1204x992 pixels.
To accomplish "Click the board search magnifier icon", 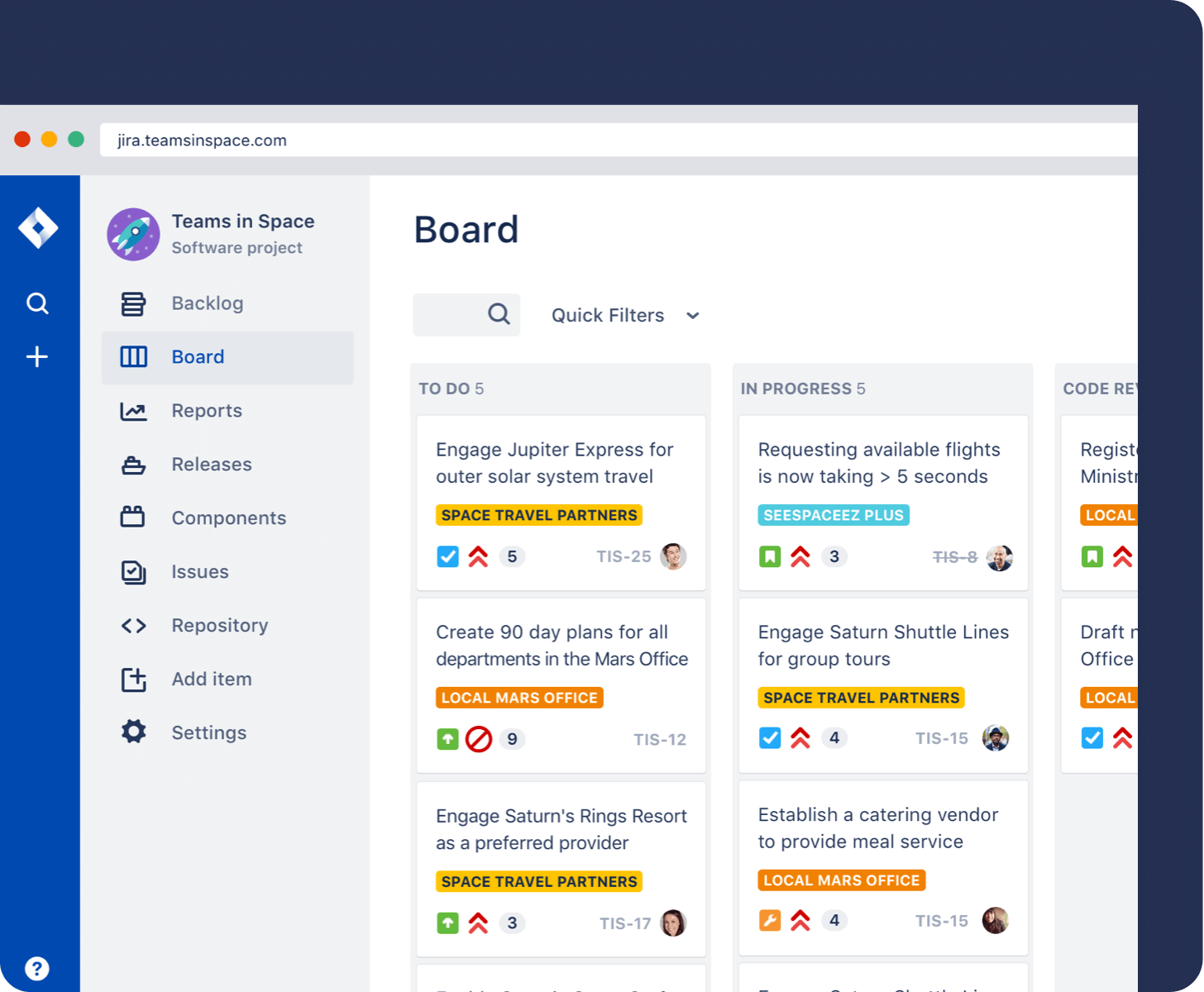I will pos(499,314).
